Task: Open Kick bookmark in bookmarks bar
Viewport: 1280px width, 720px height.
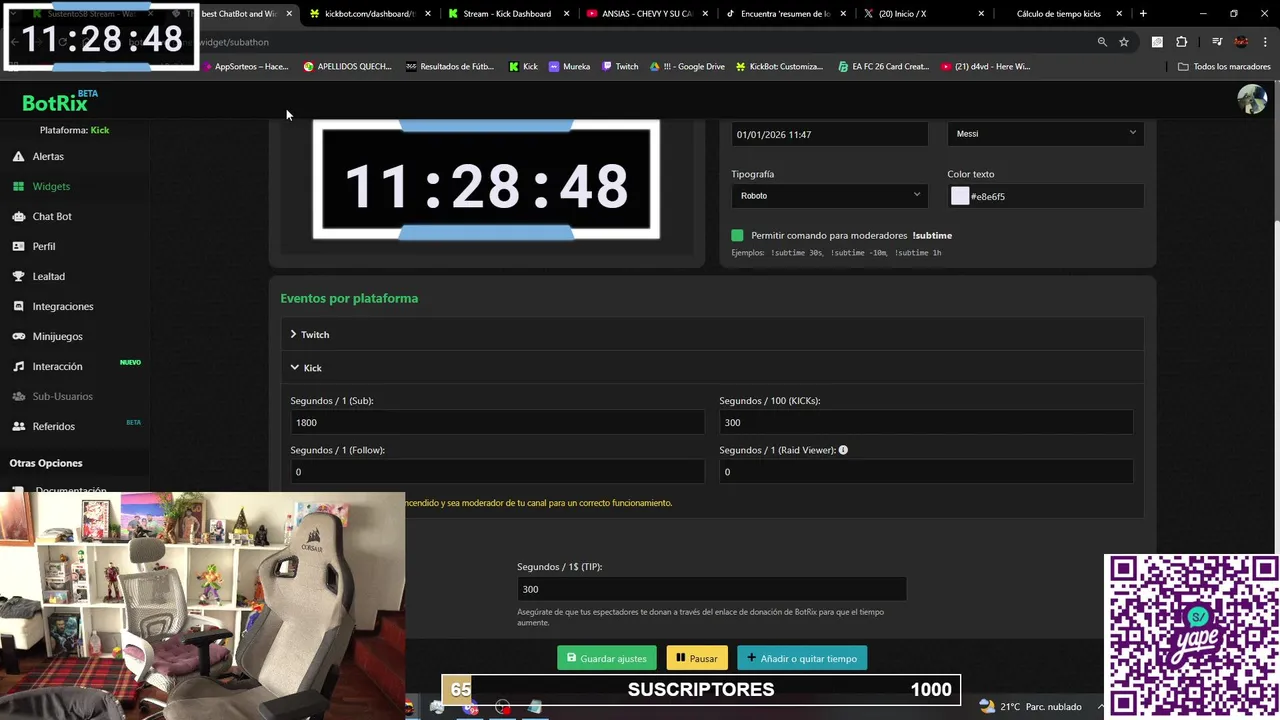Action: click(523, 66)
